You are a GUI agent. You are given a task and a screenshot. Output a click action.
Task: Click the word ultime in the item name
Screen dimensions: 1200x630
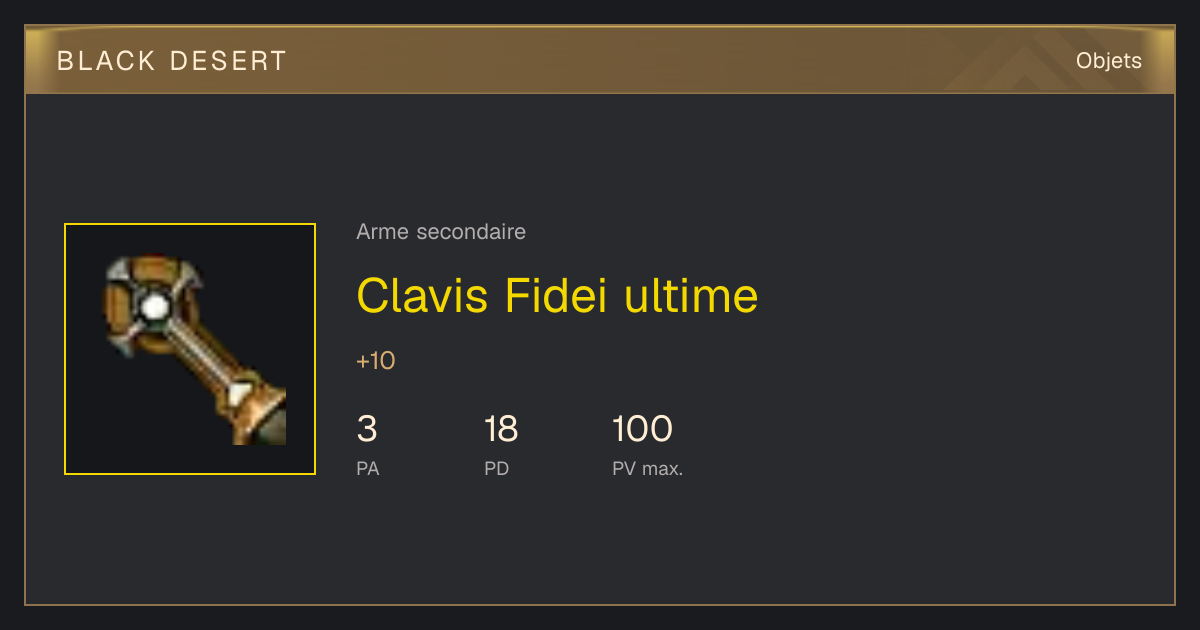click(x=691, y=296)
